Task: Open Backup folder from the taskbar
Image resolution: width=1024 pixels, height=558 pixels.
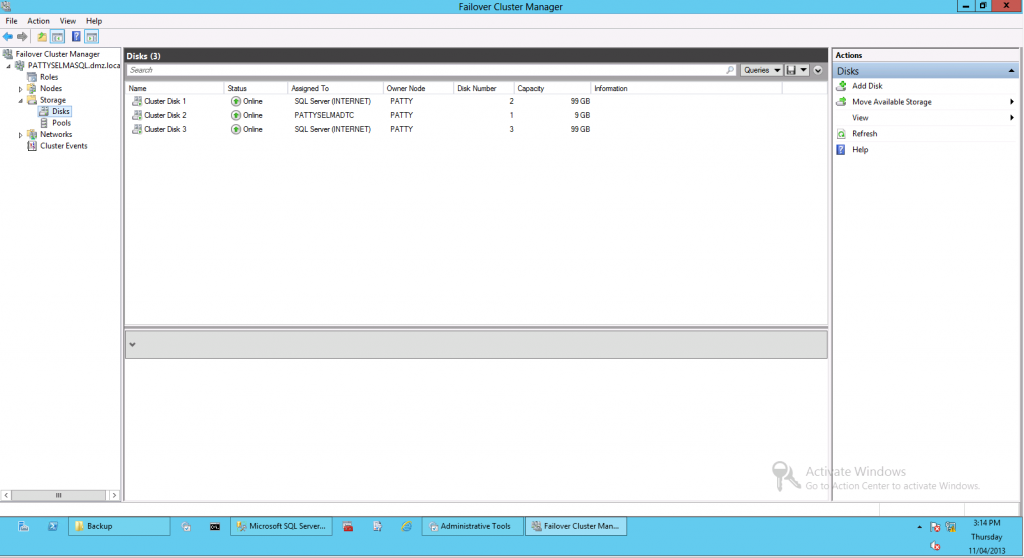Action: point(119,526)
